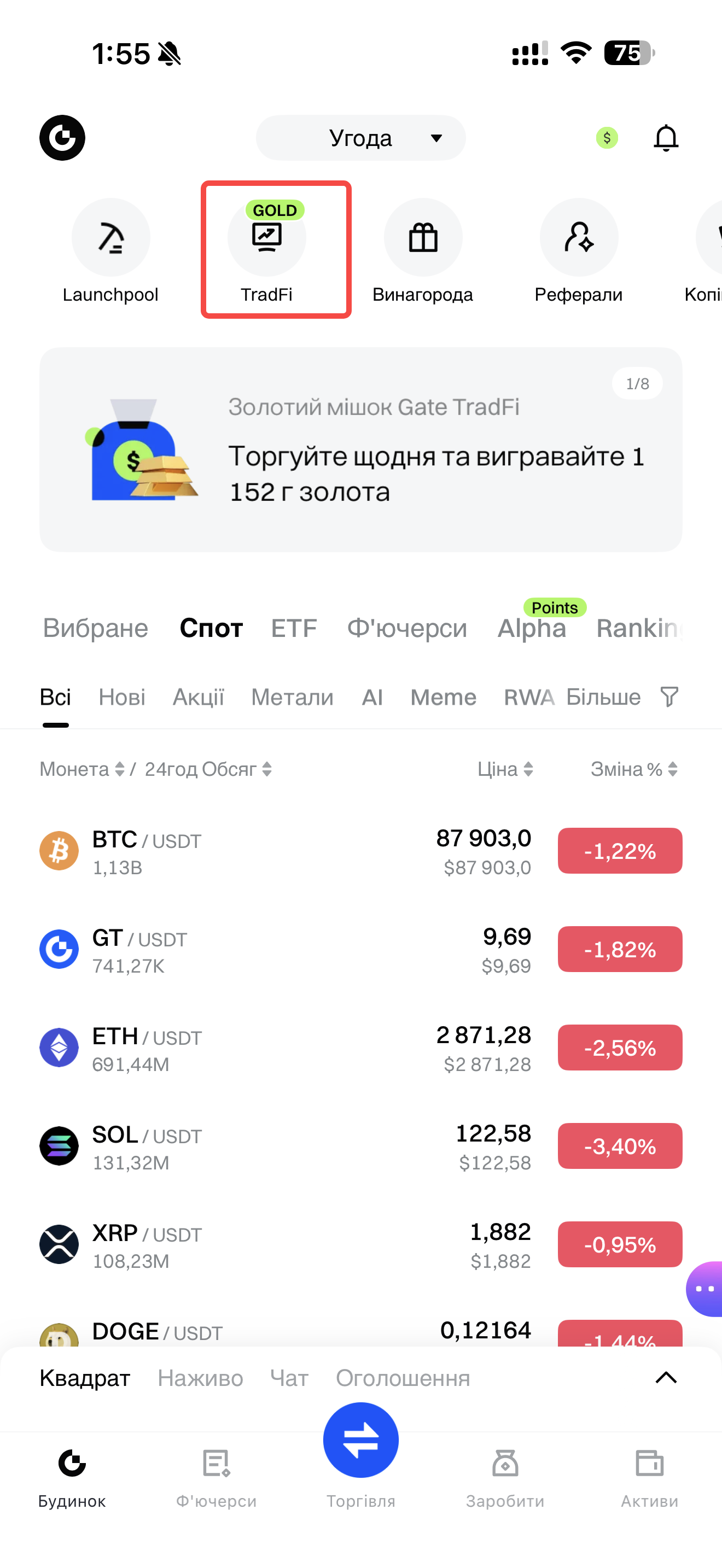
Task: Open the Золотий мішок Gate TradFi banner
Action: tap(360, 450)
